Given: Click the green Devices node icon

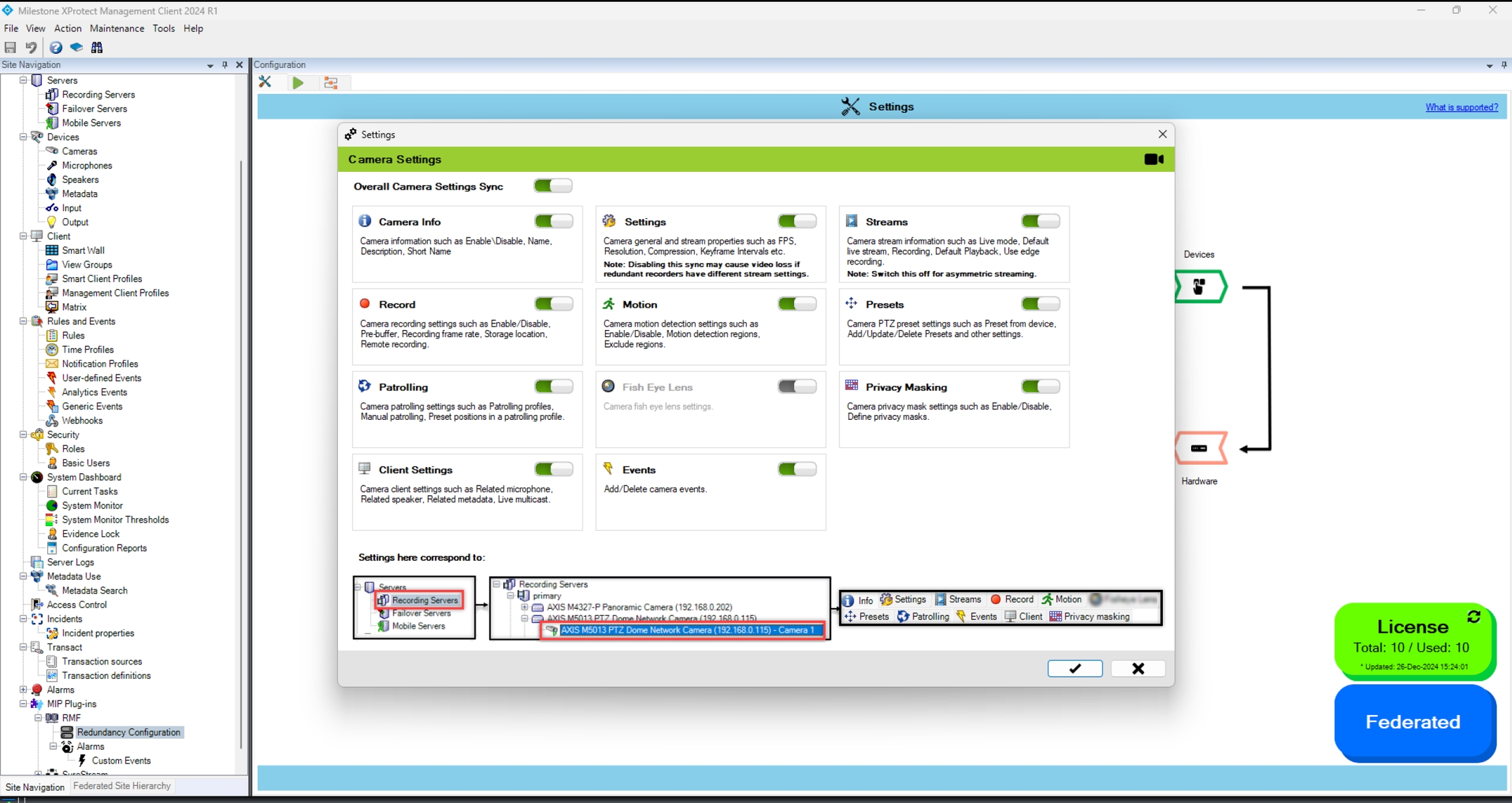Looking at the screenshot, I should [1199, 287].
